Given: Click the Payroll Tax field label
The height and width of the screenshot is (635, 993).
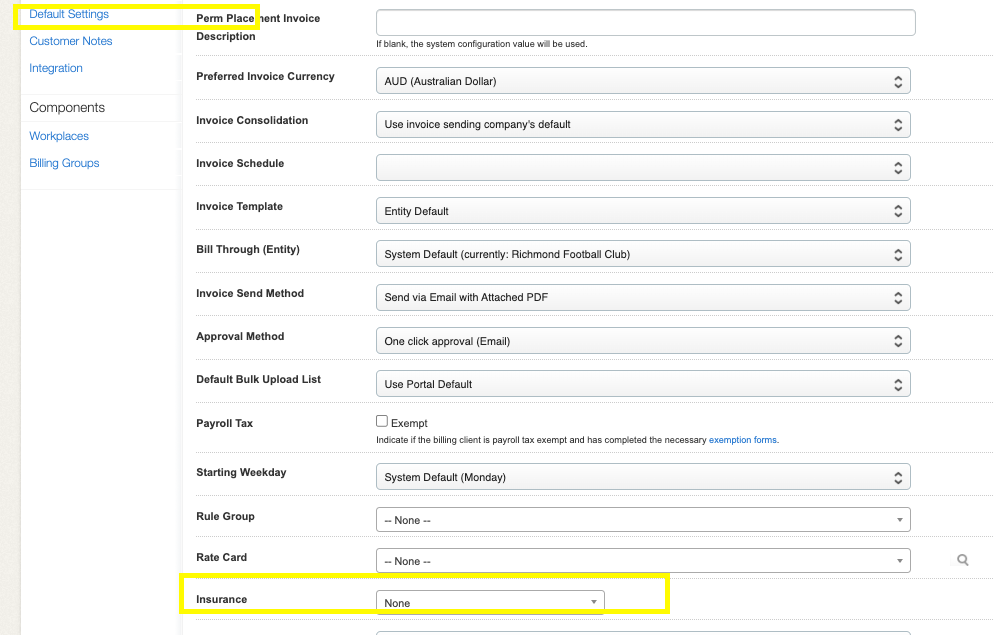Looking at the screenshot, I should [224, 424].
